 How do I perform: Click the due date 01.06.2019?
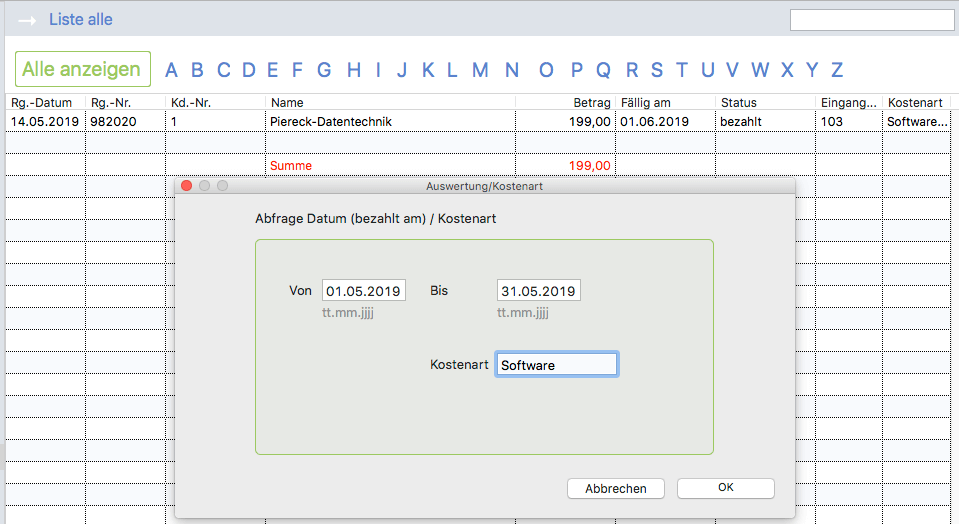point(665,122)
